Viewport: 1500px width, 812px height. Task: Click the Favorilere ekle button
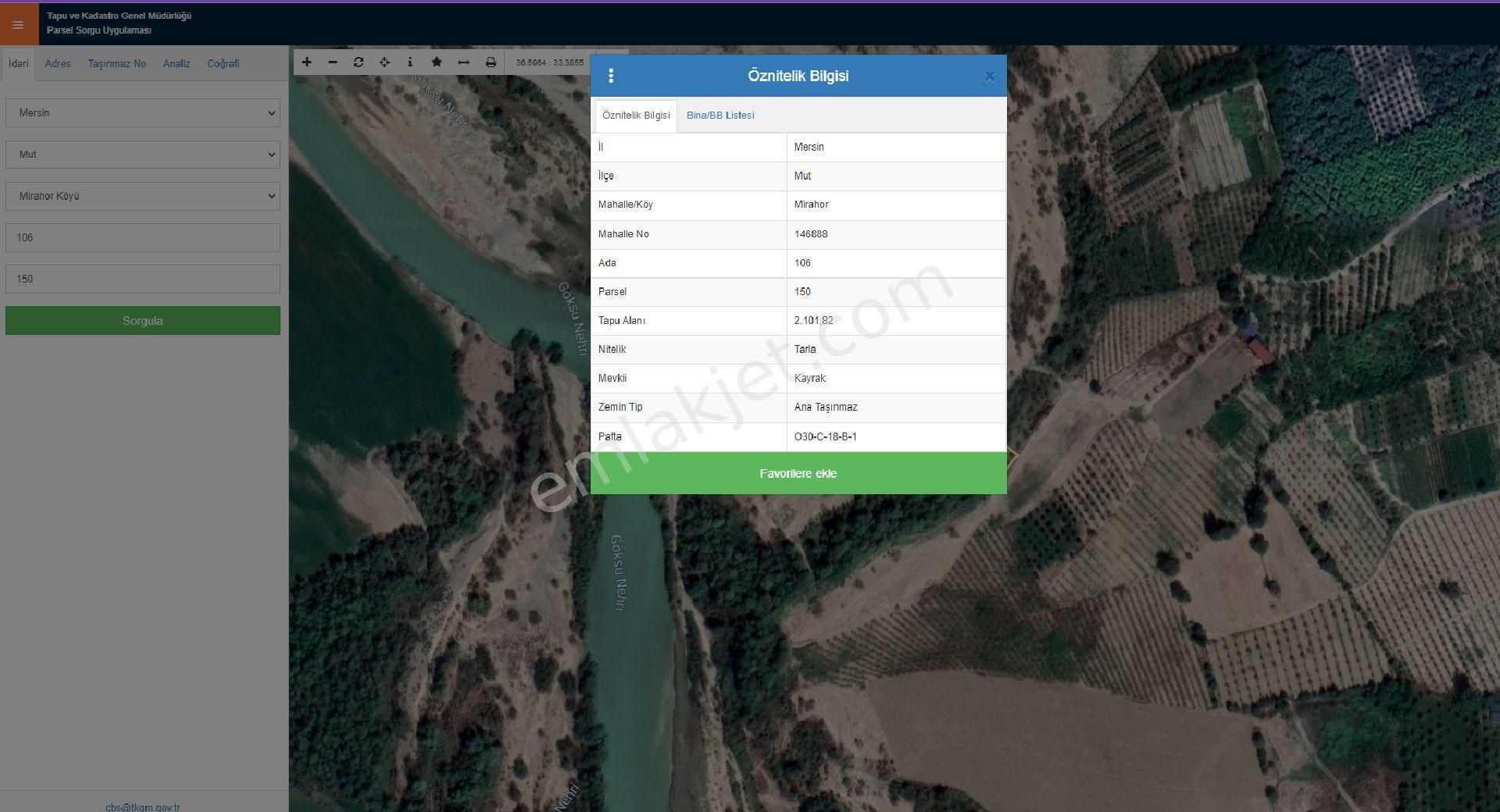pos(798,473)
